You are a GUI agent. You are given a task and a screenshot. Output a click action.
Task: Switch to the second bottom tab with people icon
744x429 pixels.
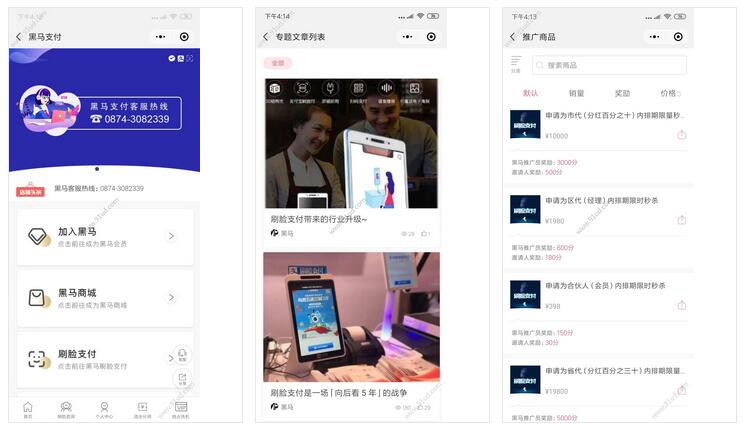tap(66, 410)
